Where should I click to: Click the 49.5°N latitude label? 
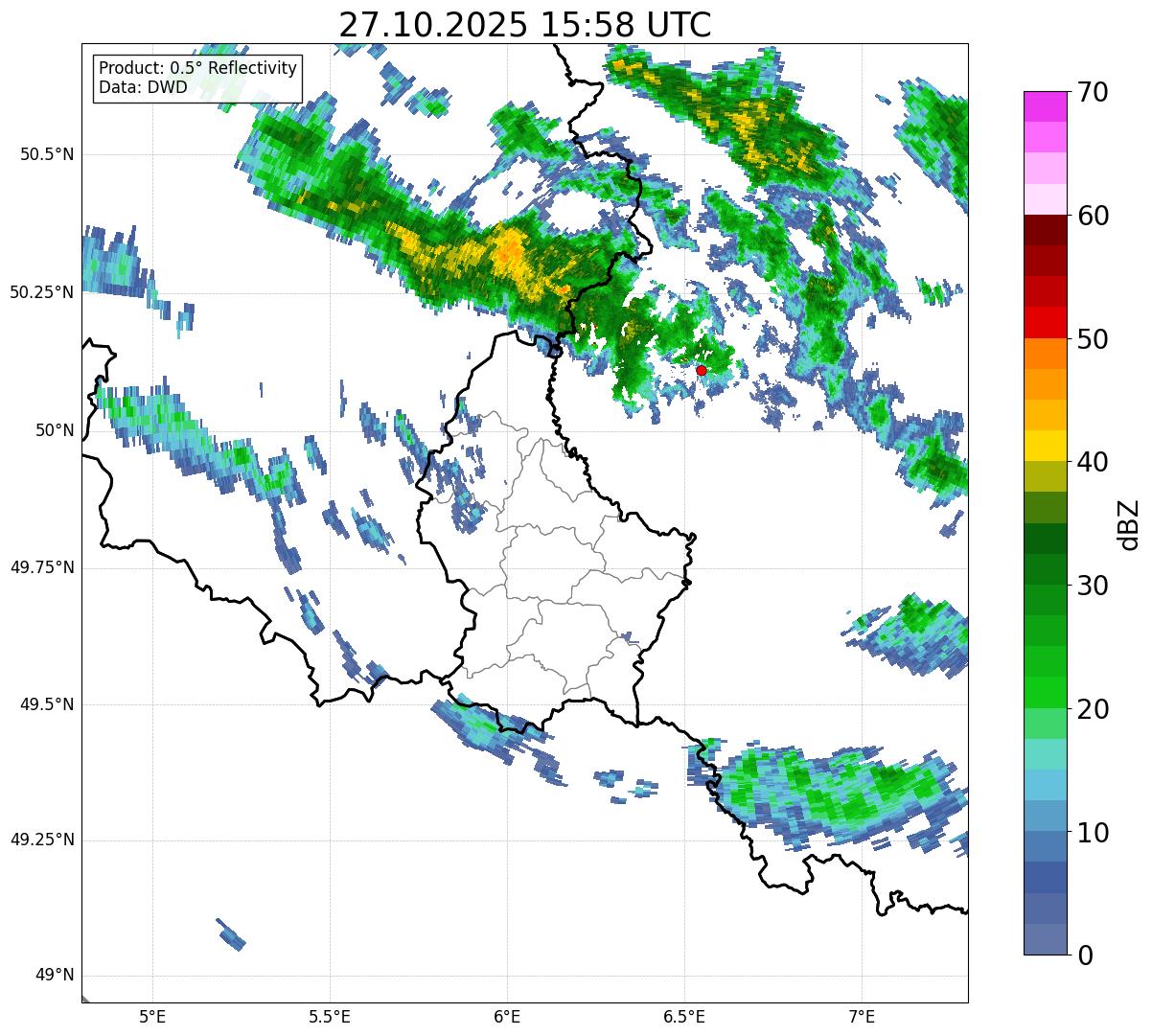[48, 704]
